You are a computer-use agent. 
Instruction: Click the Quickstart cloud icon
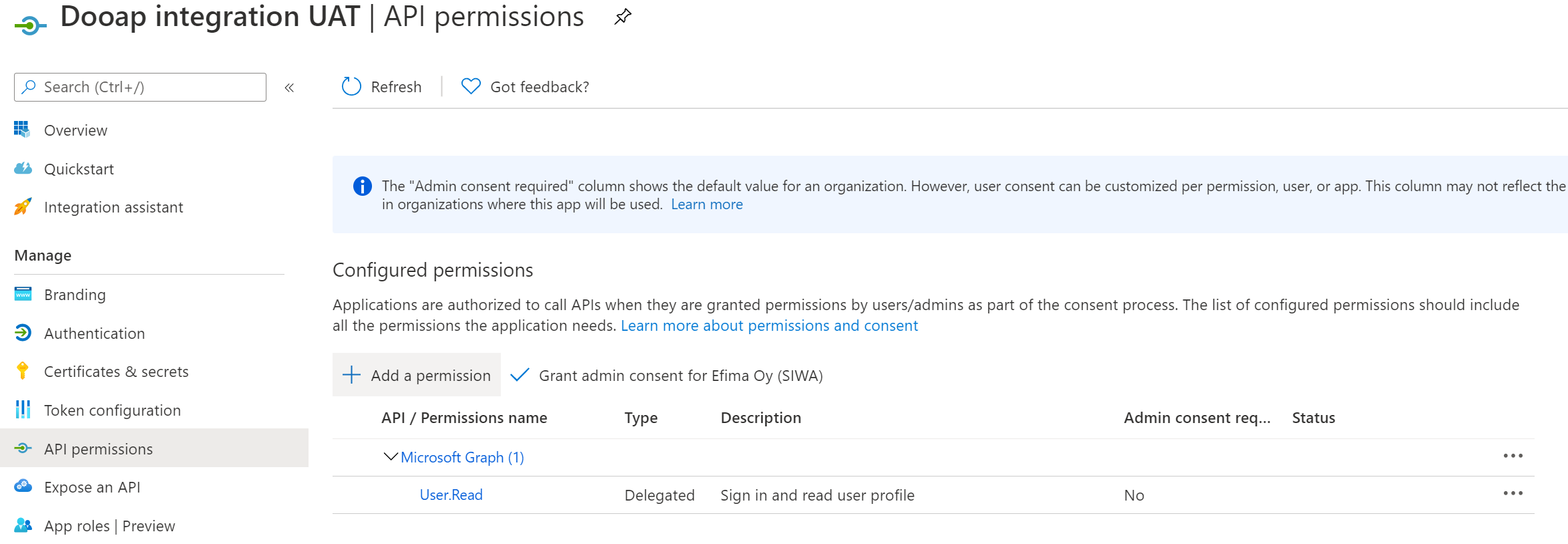pos(23,168)
